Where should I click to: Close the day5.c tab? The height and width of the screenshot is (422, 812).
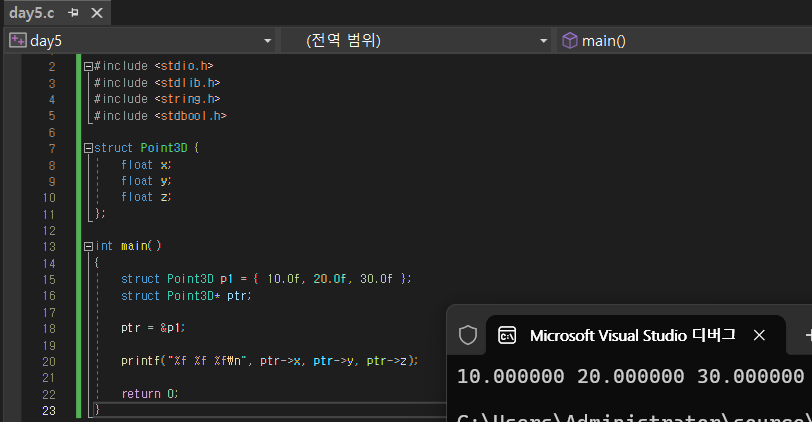97,13
